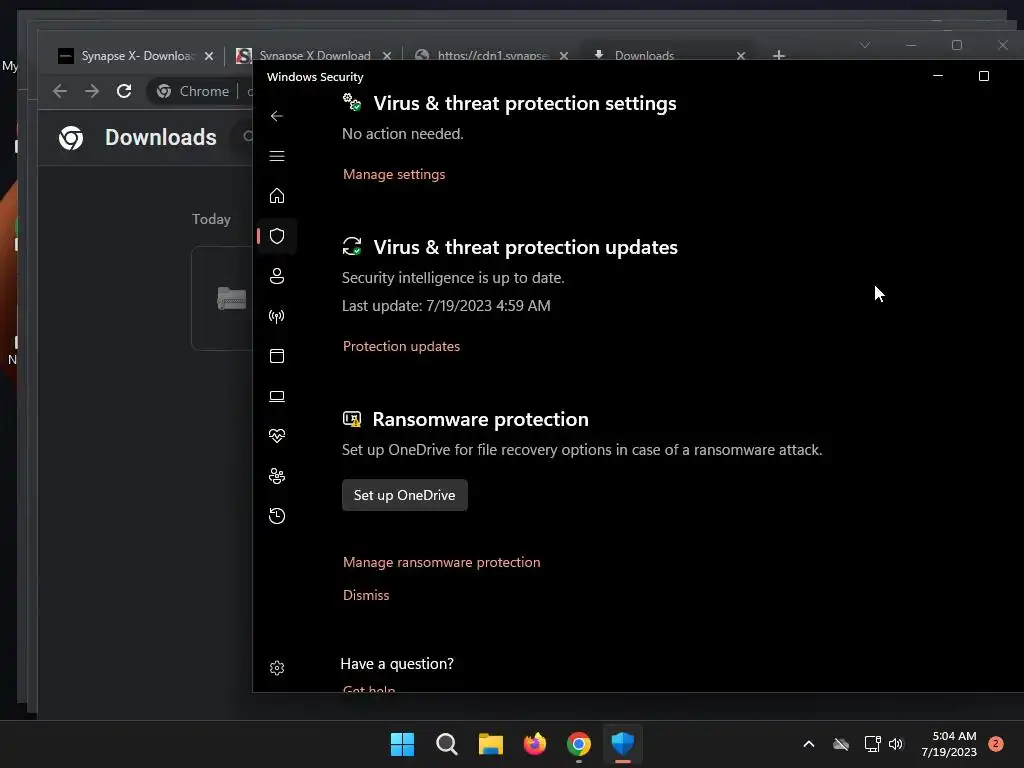Click the Ransomware protection heading
Viewport: 1024px width, 768px height.
click(x=480, y=419)
